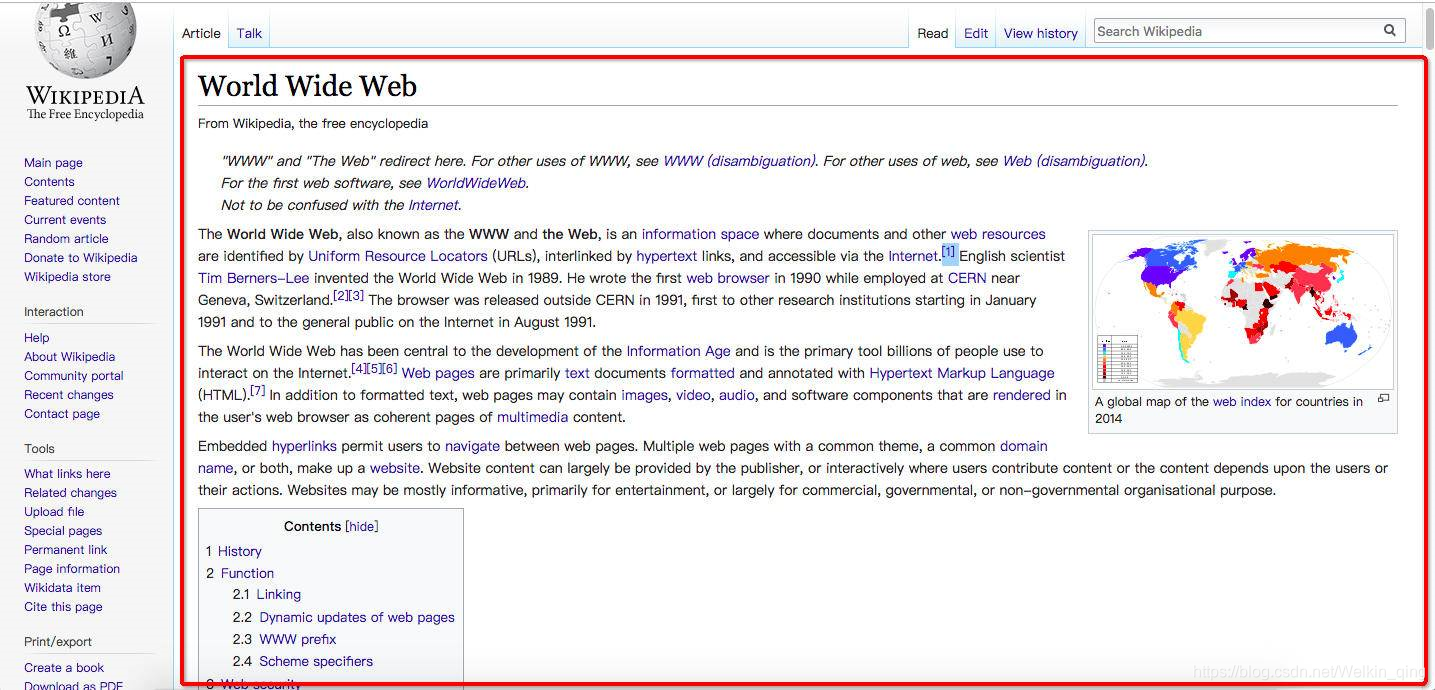Click citation reference [1]
1435x690 pixels.
tap(949, 252)
